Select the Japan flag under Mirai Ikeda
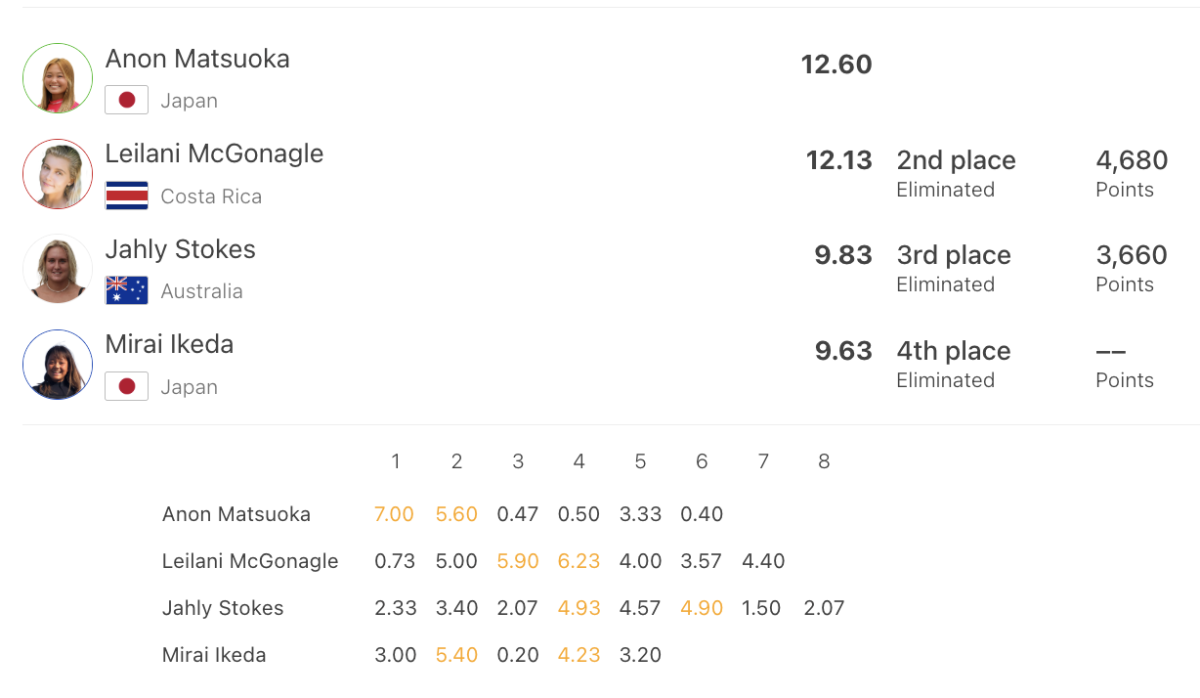The image size is (1200, 698). [127, 387]
